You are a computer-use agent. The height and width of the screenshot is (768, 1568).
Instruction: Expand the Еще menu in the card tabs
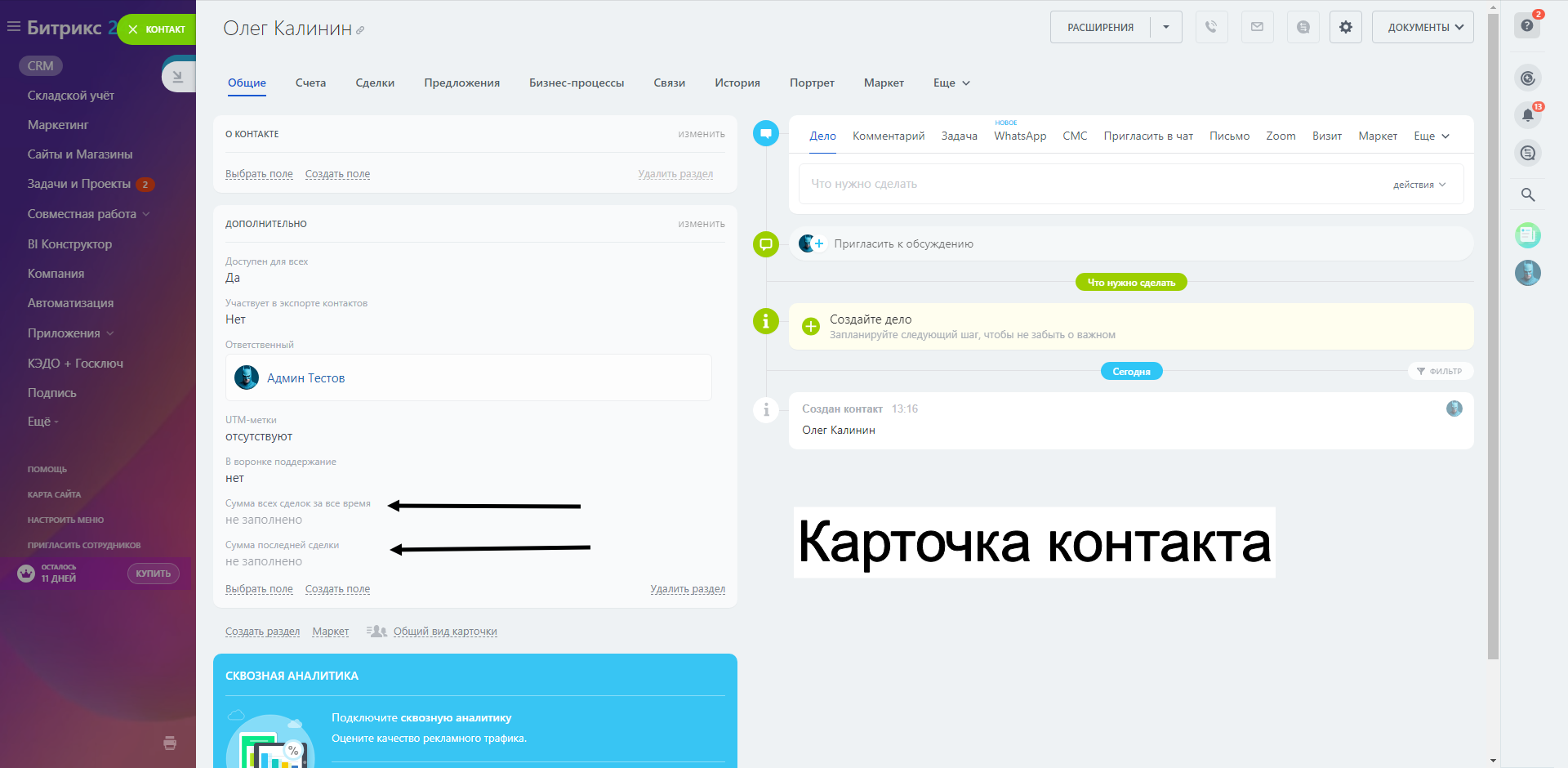tap(951, 83)
